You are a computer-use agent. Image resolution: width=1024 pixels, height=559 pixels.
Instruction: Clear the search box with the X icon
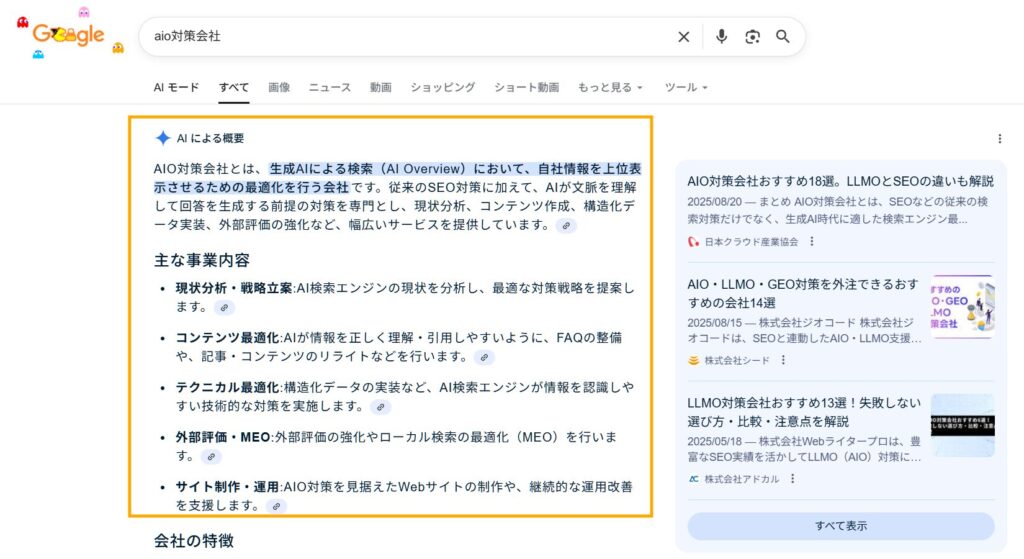coord(684,37)
